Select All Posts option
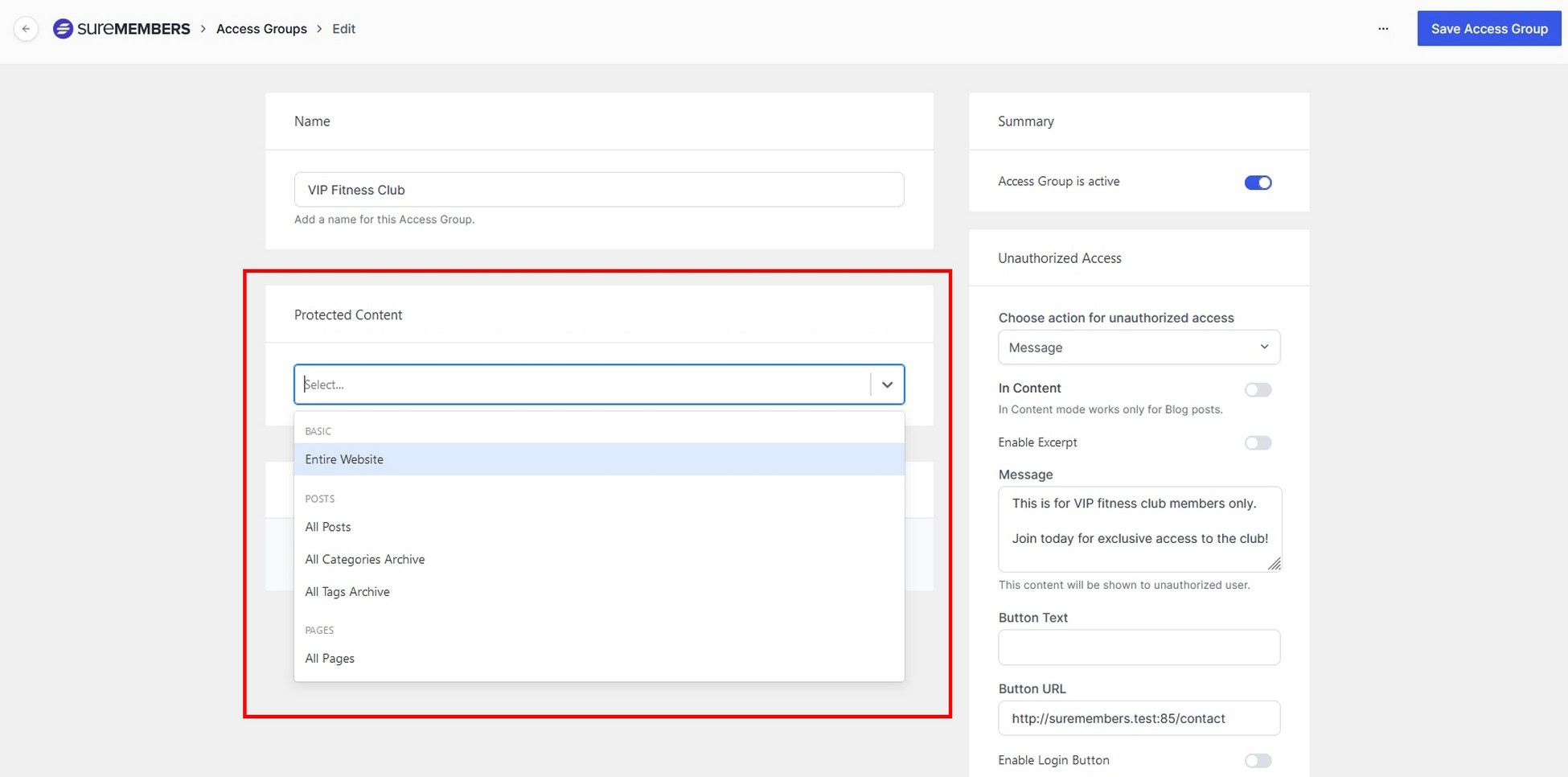Screen dimensions: 1568x777 (599, 527)
